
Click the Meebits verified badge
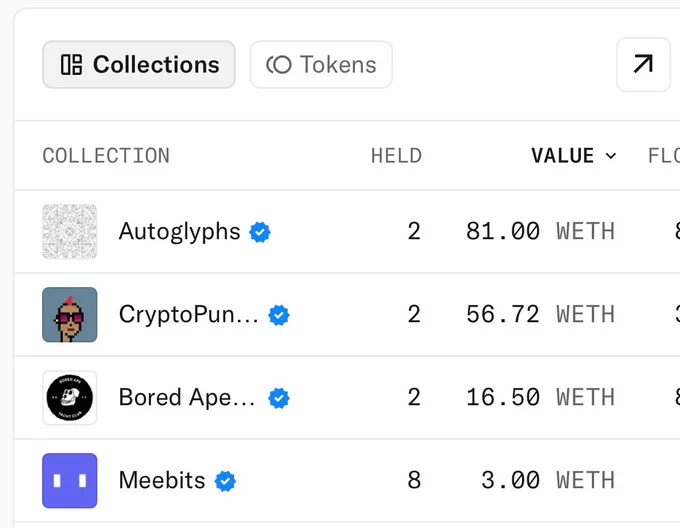tap(225, 481)
